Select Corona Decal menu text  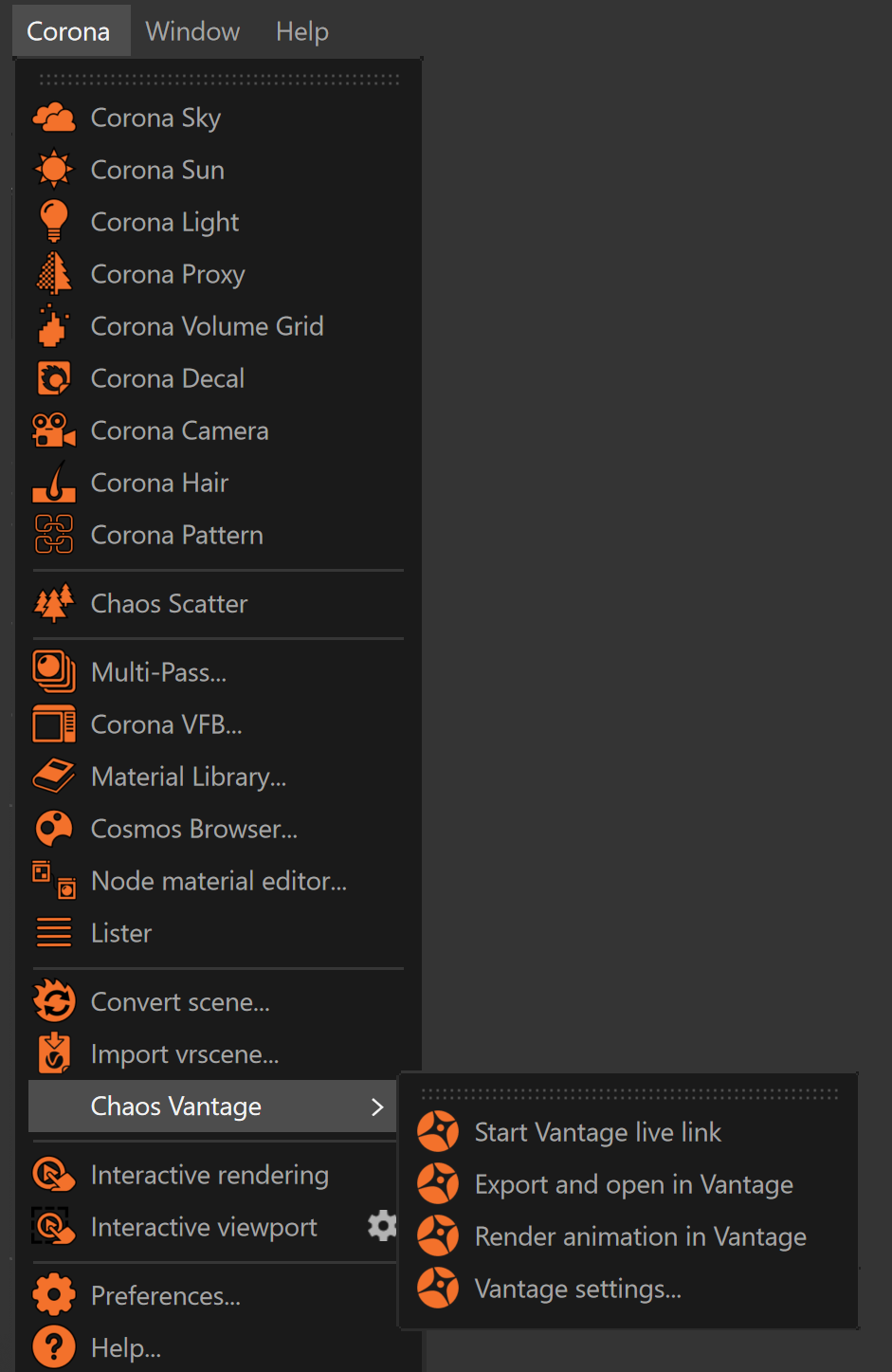point(168,378)
